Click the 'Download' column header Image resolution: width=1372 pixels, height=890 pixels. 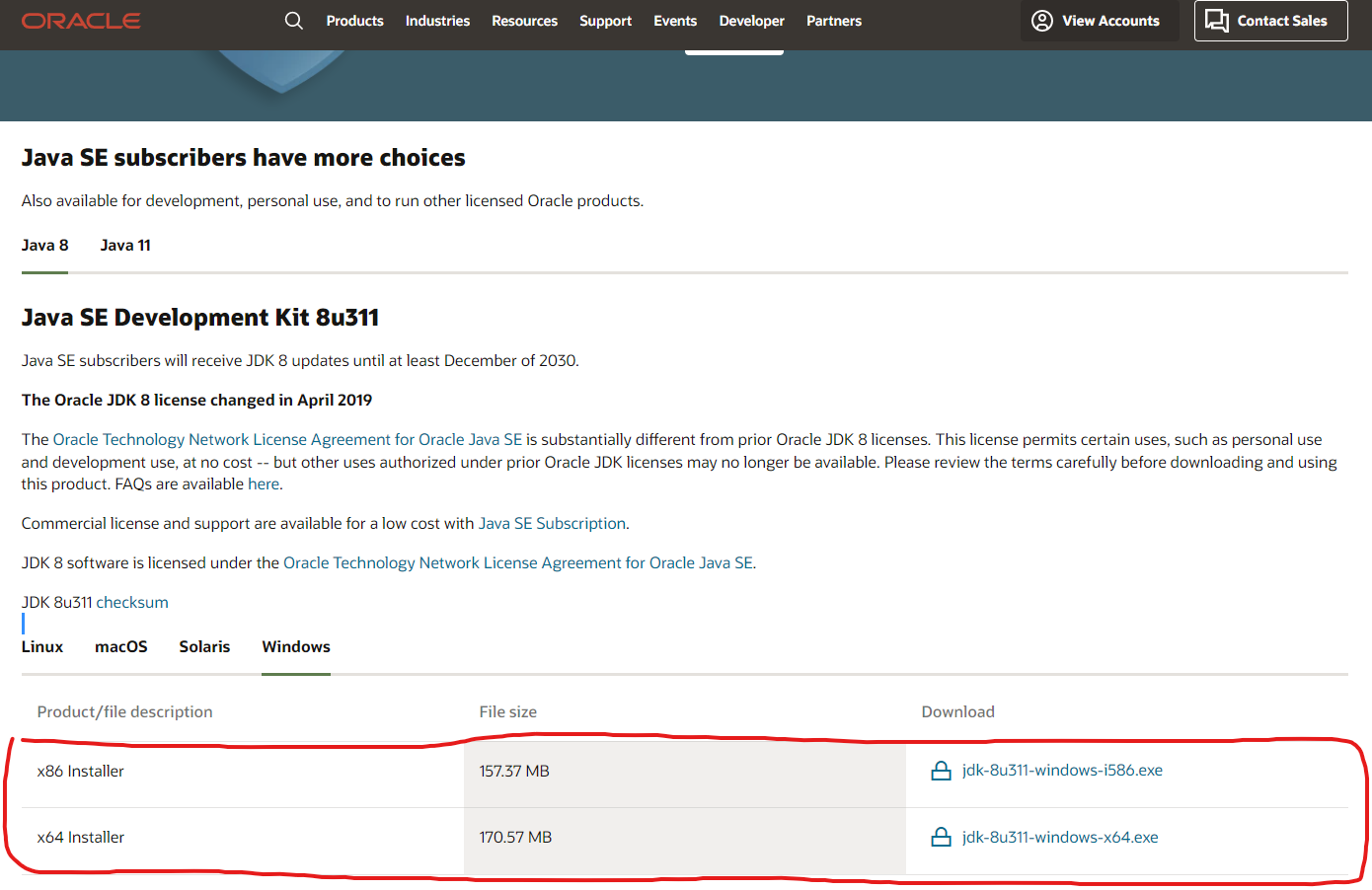click(x=958, y=712)
